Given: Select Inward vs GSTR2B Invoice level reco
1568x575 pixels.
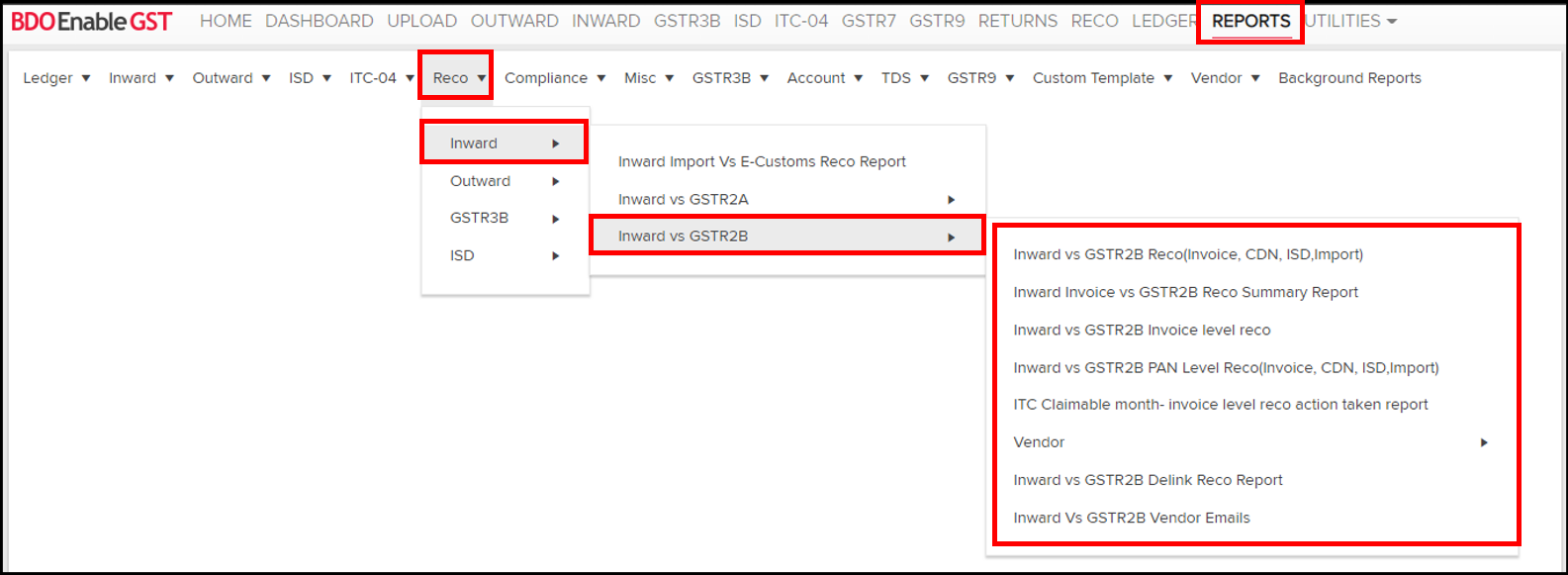Looking at the screenshot, I should 1142,330.
